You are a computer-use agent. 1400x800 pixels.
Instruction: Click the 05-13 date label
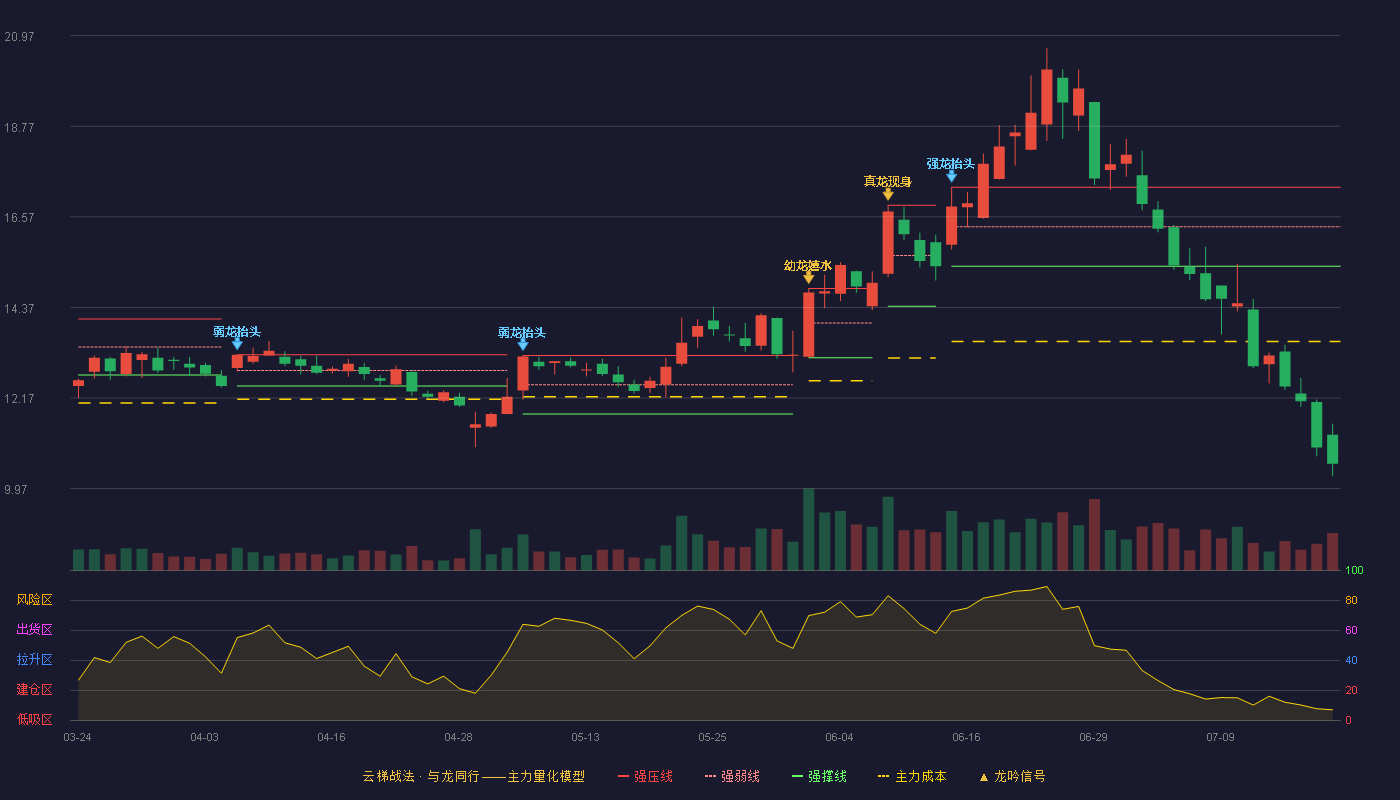click(585, 737)
